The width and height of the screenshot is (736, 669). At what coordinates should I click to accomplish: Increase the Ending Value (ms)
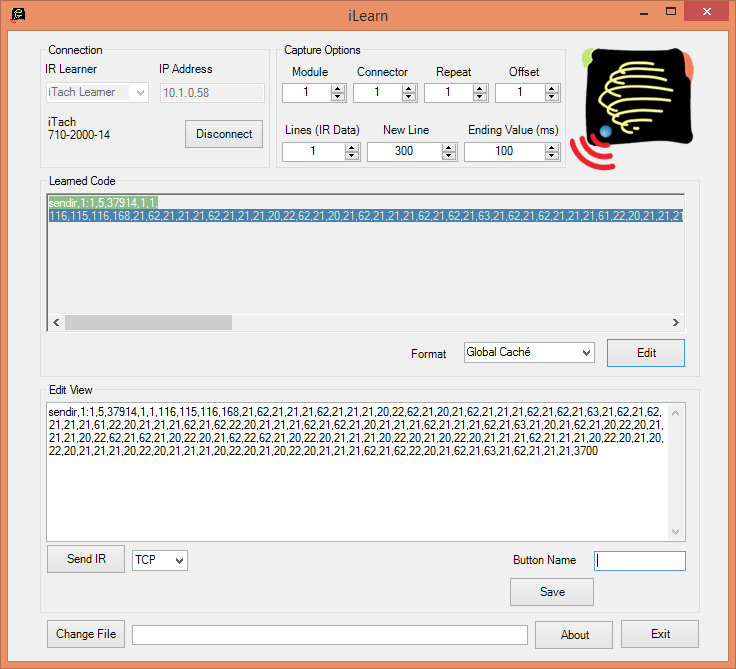[552, 147]
